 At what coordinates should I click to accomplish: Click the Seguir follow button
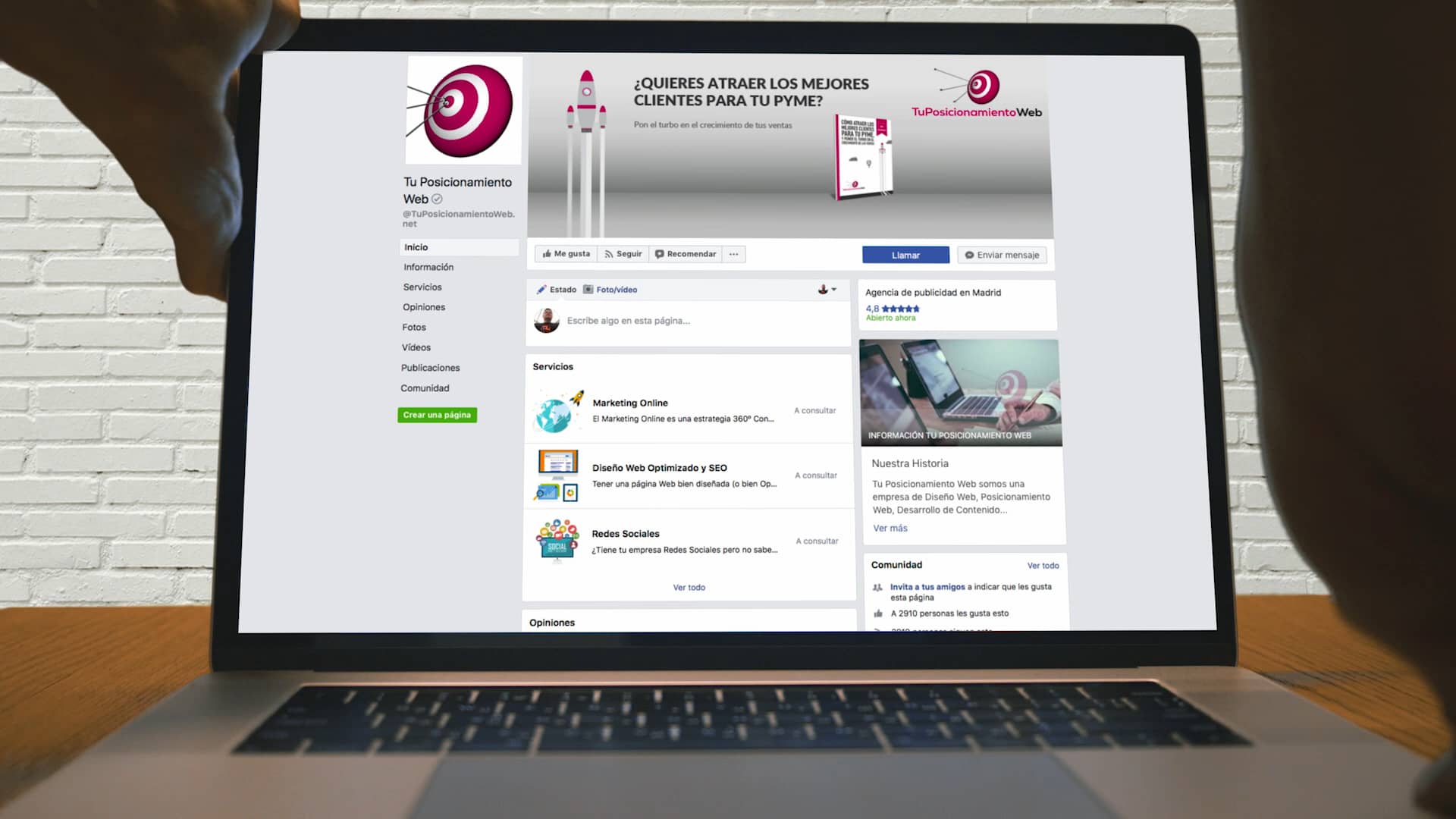tap(623, 254)
